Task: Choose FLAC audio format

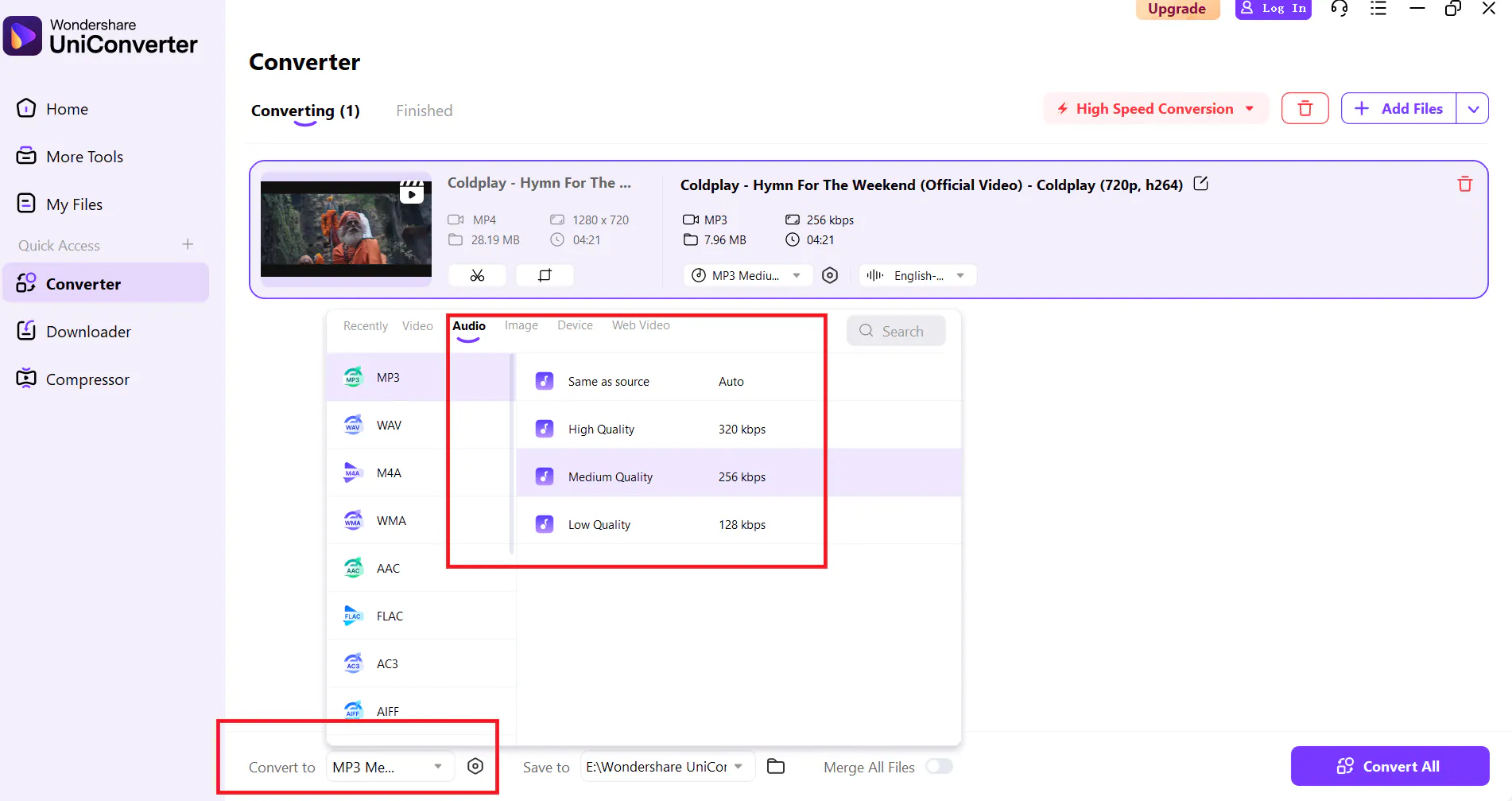Action: 421,616
